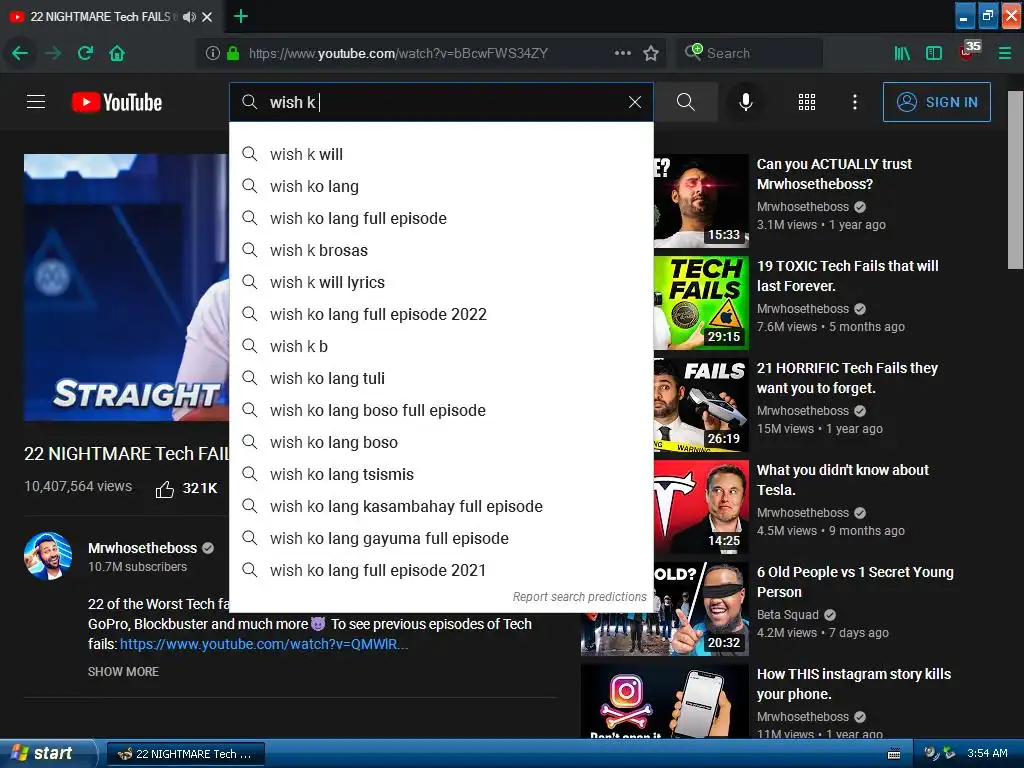Choose suggestion "wish ko lang gayuma full episode"

coord(441,538)
